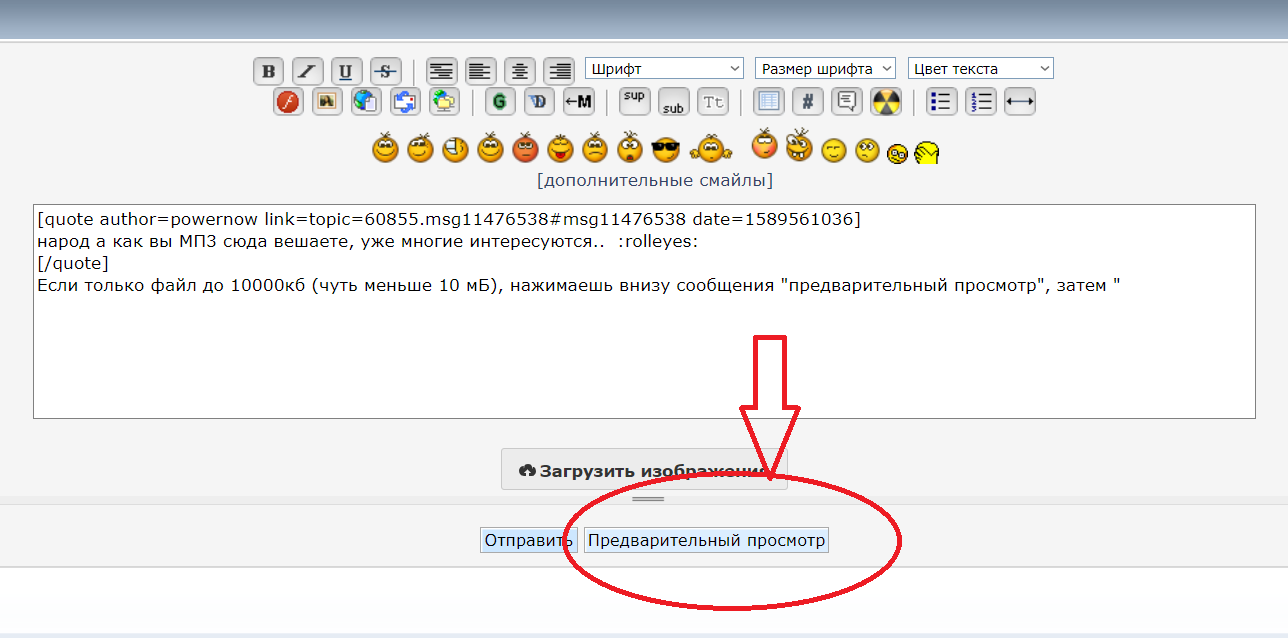
Task: Insert a Flash object
Action: pos(289,101)
